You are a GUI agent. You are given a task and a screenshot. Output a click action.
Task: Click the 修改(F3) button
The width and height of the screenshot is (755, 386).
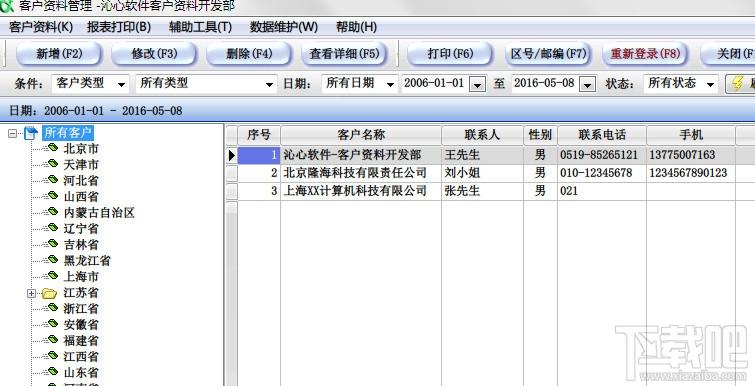(154, 53)
